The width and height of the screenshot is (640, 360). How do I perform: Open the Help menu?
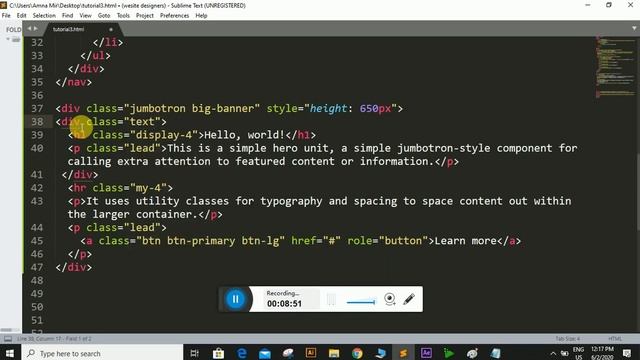tap(201, 16)
